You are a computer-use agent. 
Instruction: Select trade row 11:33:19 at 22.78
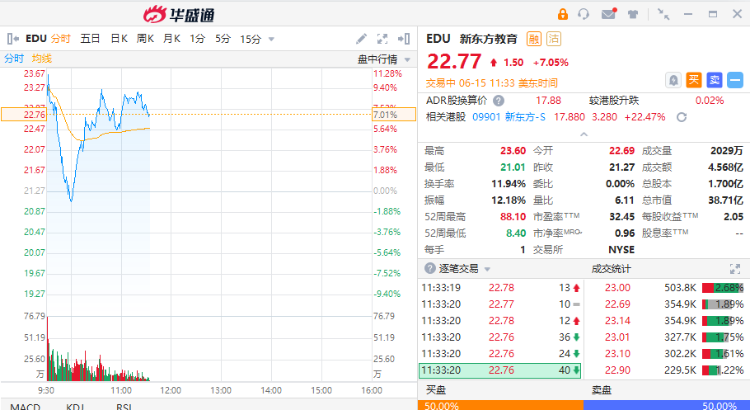(x=500, y=288)
